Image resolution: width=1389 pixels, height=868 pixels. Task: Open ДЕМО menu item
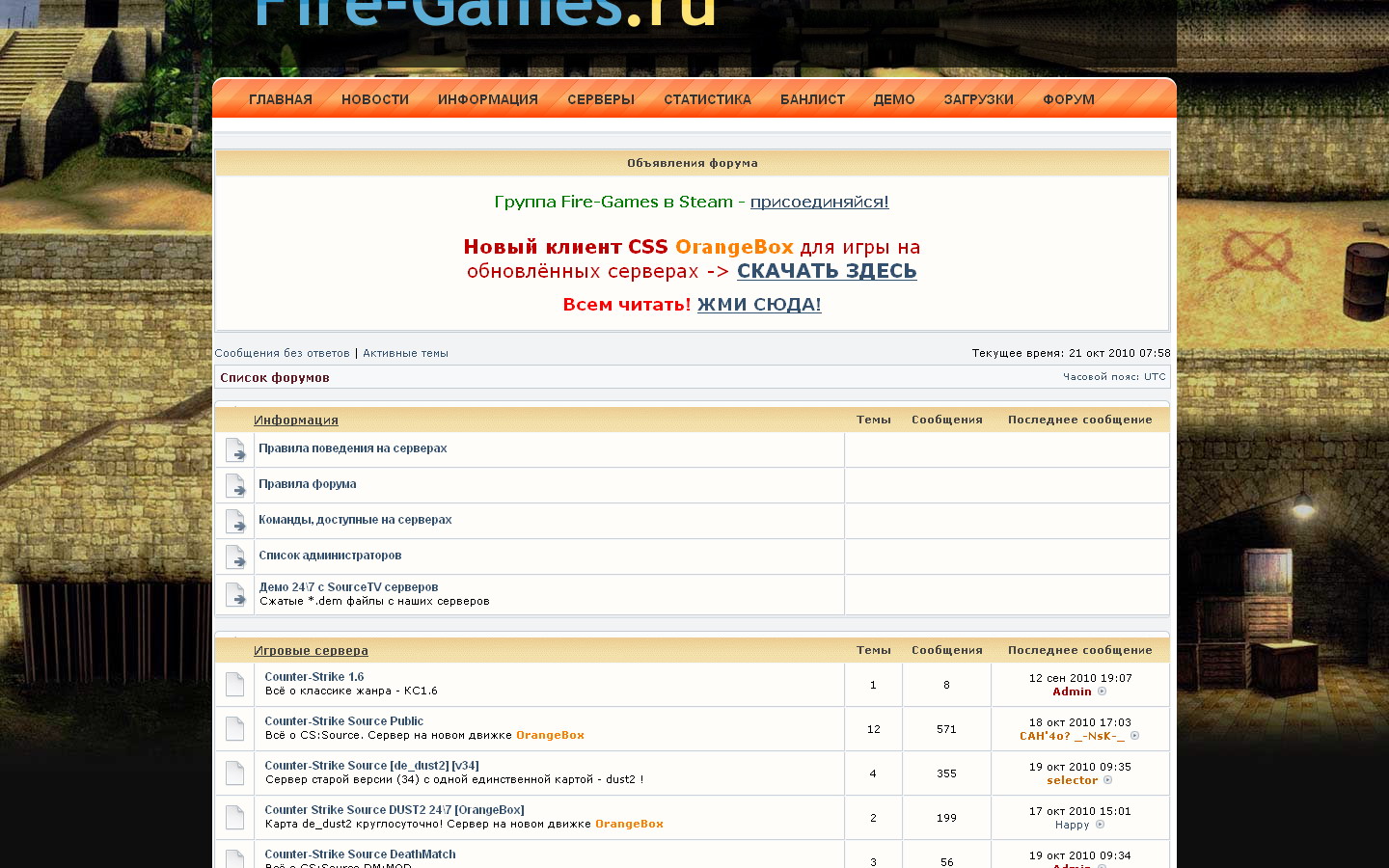(x=894, y=99)
